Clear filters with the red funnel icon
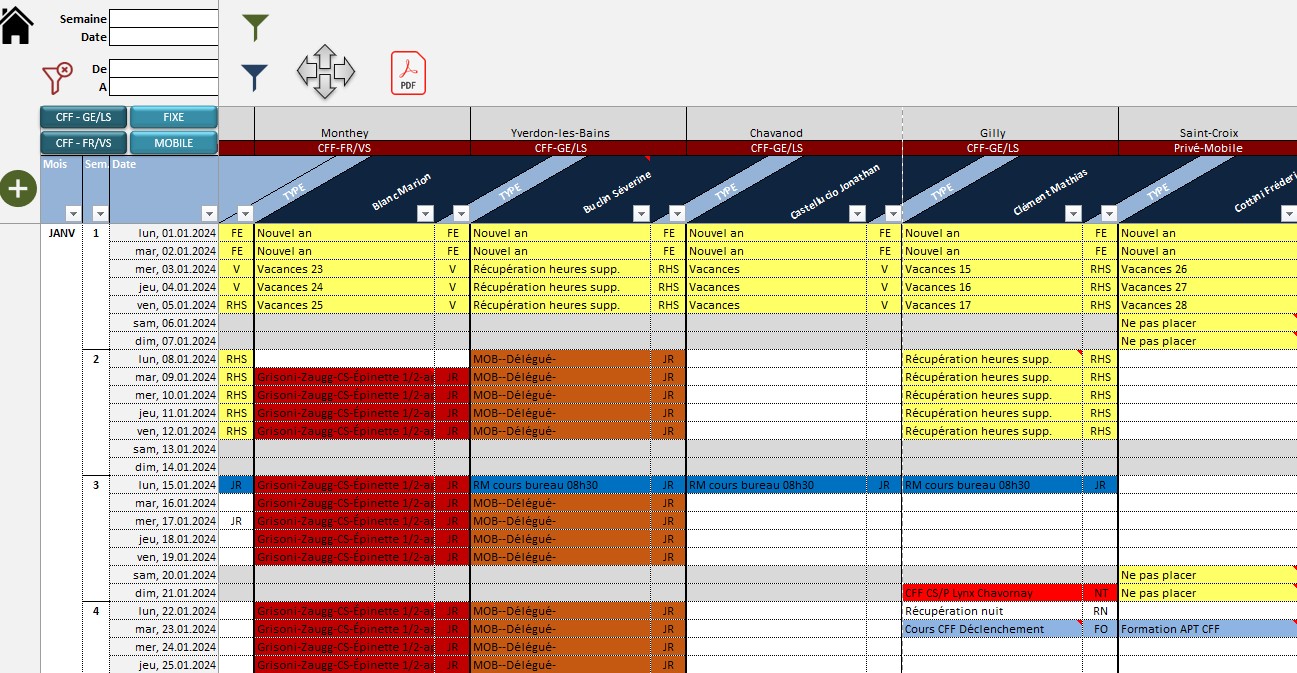 (58, 77)
